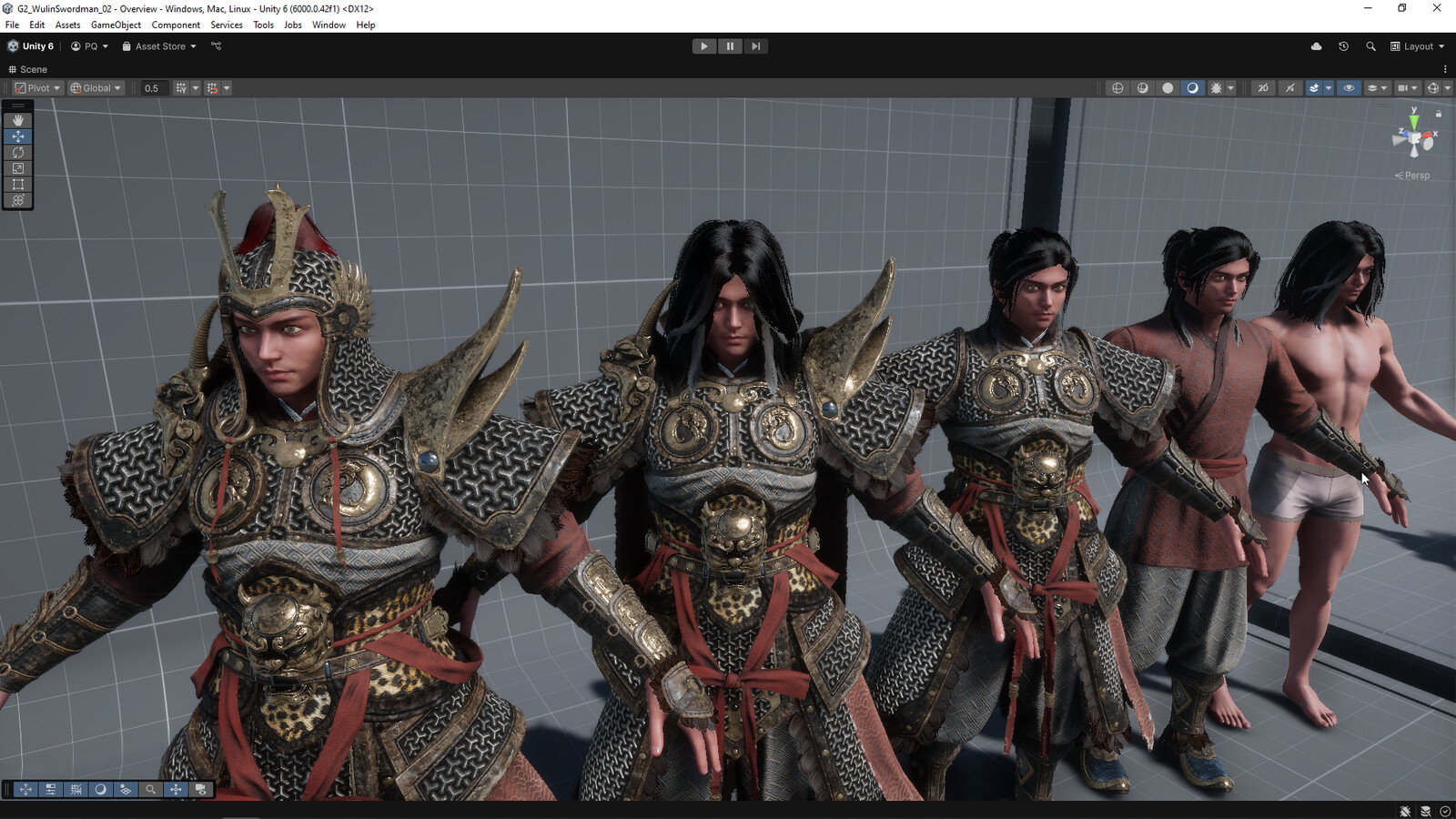Open the scene visibility layers dropdown

pyautogui.click(x=1377, y=88)
